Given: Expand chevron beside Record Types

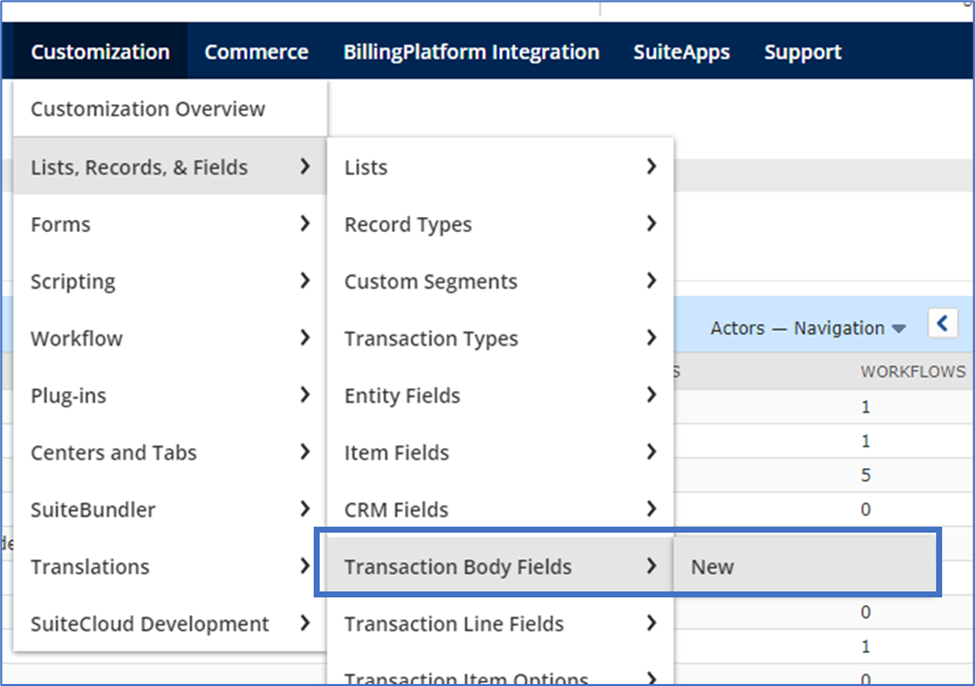Looking at the screenshot, I should (x=651, y=223).
